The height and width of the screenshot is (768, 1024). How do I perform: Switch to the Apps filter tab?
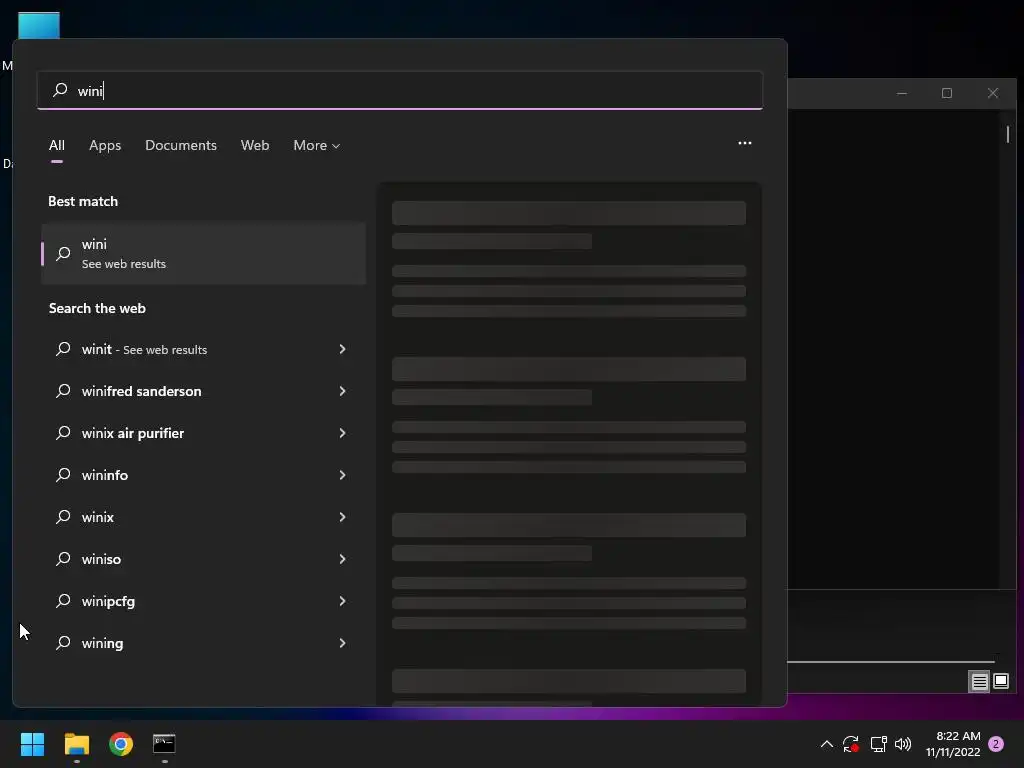[x=105, y=145]
